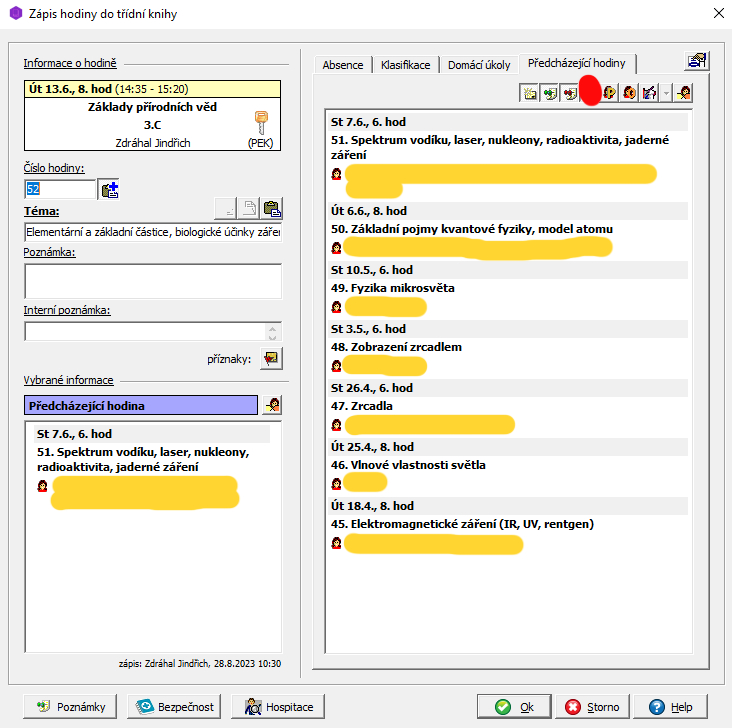This screenshot has height=728, width=732.
Task: Expand dropdown arrow next to pencil toolbar icon
Action: coord(666,92)
